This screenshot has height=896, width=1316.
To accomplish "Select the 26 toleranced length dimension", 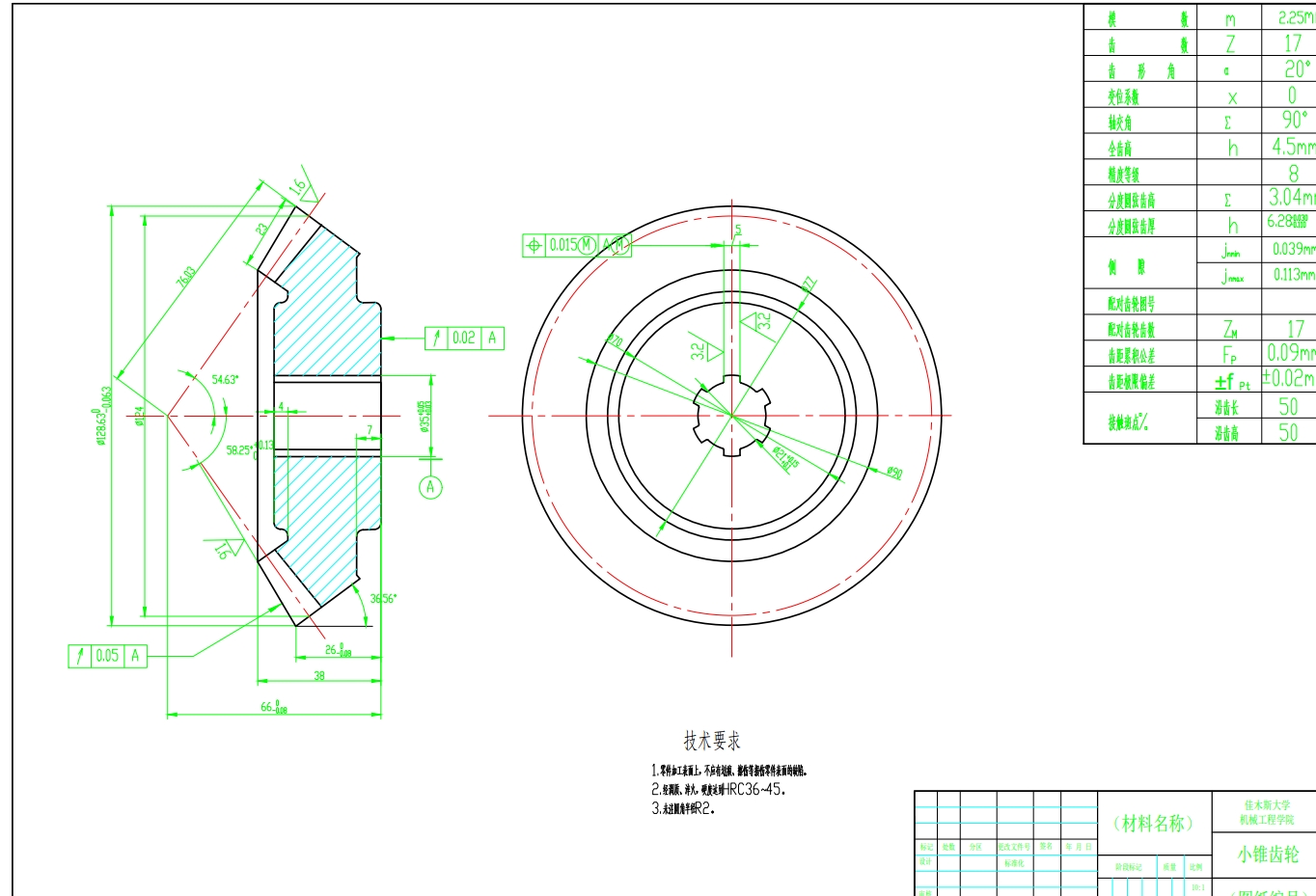I will pos(338,650).
